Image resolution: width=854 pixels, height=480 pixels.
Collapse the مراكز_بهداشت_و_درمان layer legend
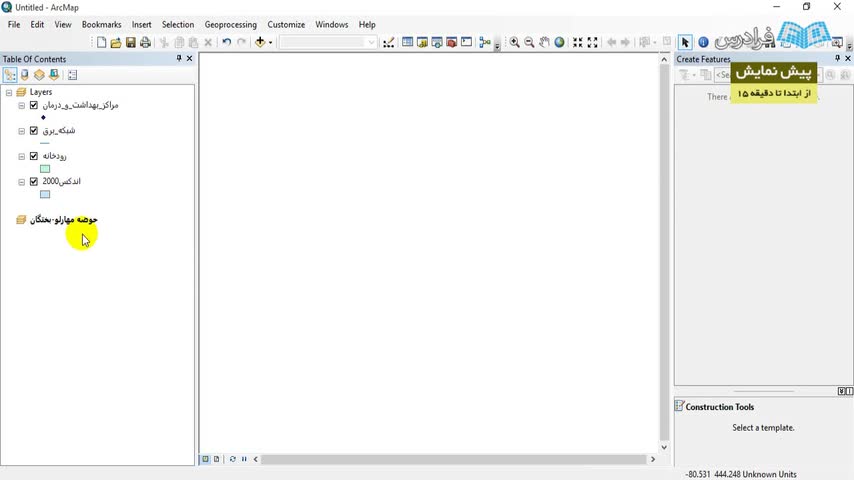(21, 106)
